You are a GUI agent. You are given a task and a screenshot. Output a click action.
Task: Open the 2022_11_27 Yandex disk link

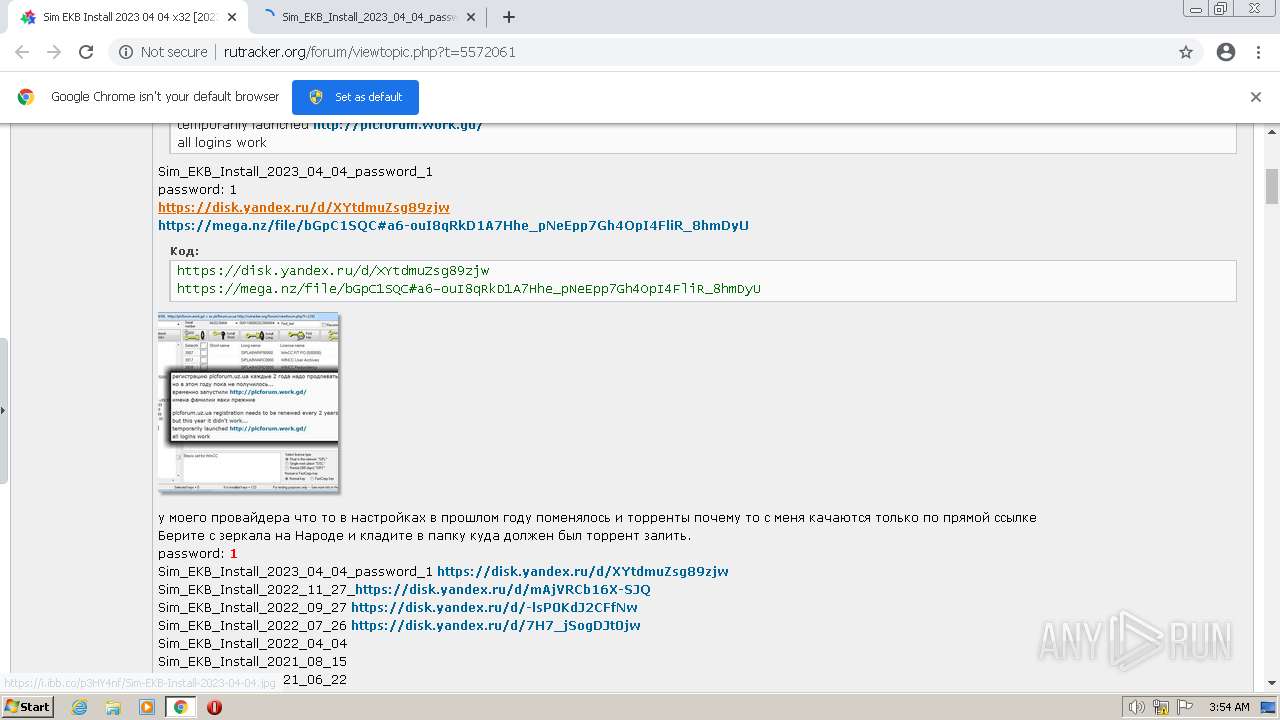(x=503, y=589)
